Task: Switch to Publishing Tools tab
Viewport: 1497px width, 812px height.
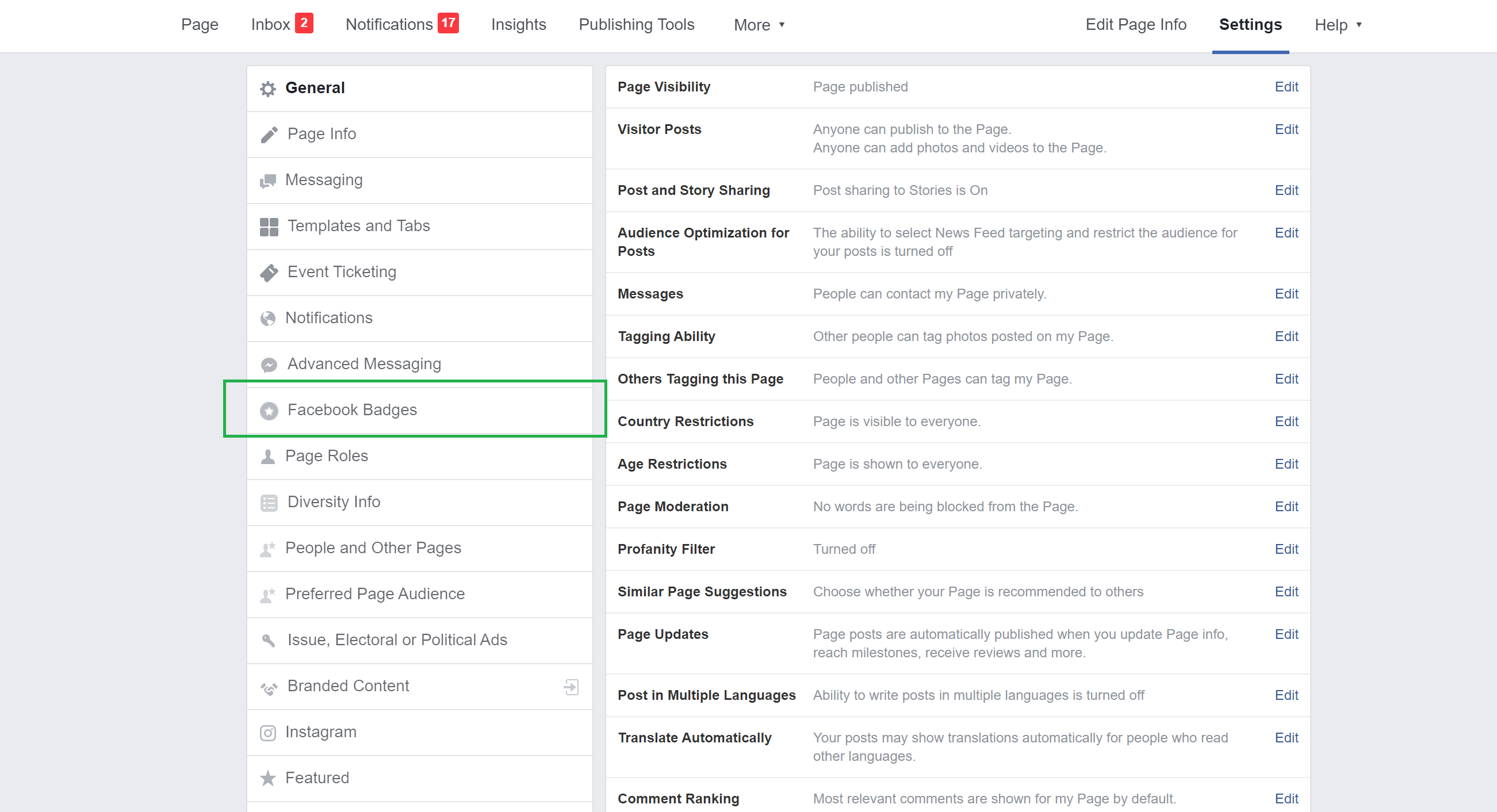Action: tap(636, 25)
